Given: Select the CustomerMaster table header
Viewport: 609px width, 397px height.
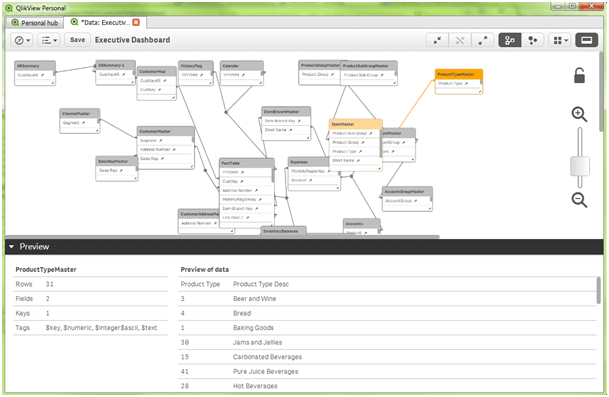Looking at the screenshot, I should pyautogui.click(x=165, y=131).
